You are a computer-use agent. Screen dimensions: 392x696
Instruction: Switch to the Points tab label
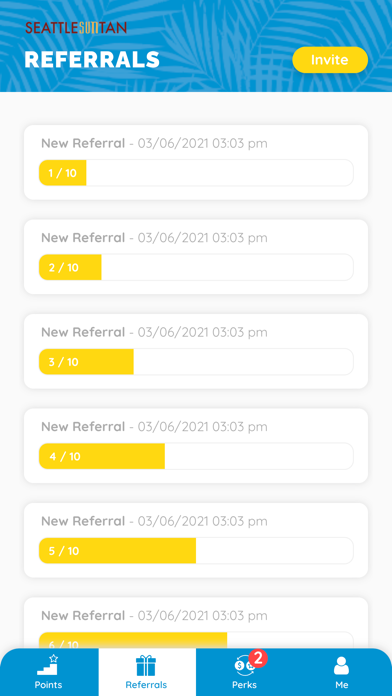[48, 684]
